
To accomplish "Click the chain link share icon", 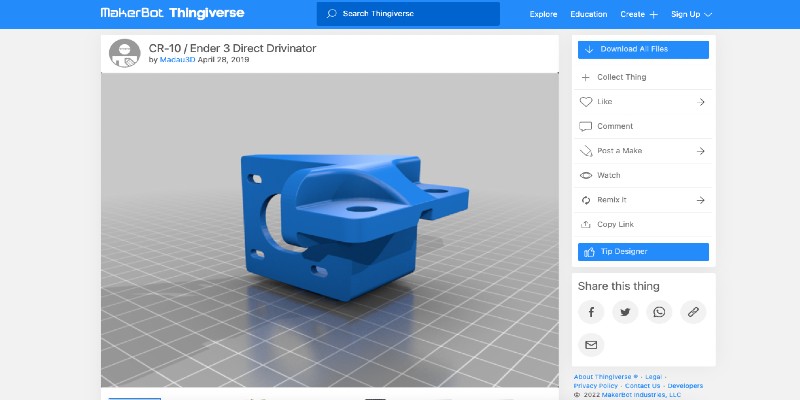I will pyautogui.click(x=693, y=312).
